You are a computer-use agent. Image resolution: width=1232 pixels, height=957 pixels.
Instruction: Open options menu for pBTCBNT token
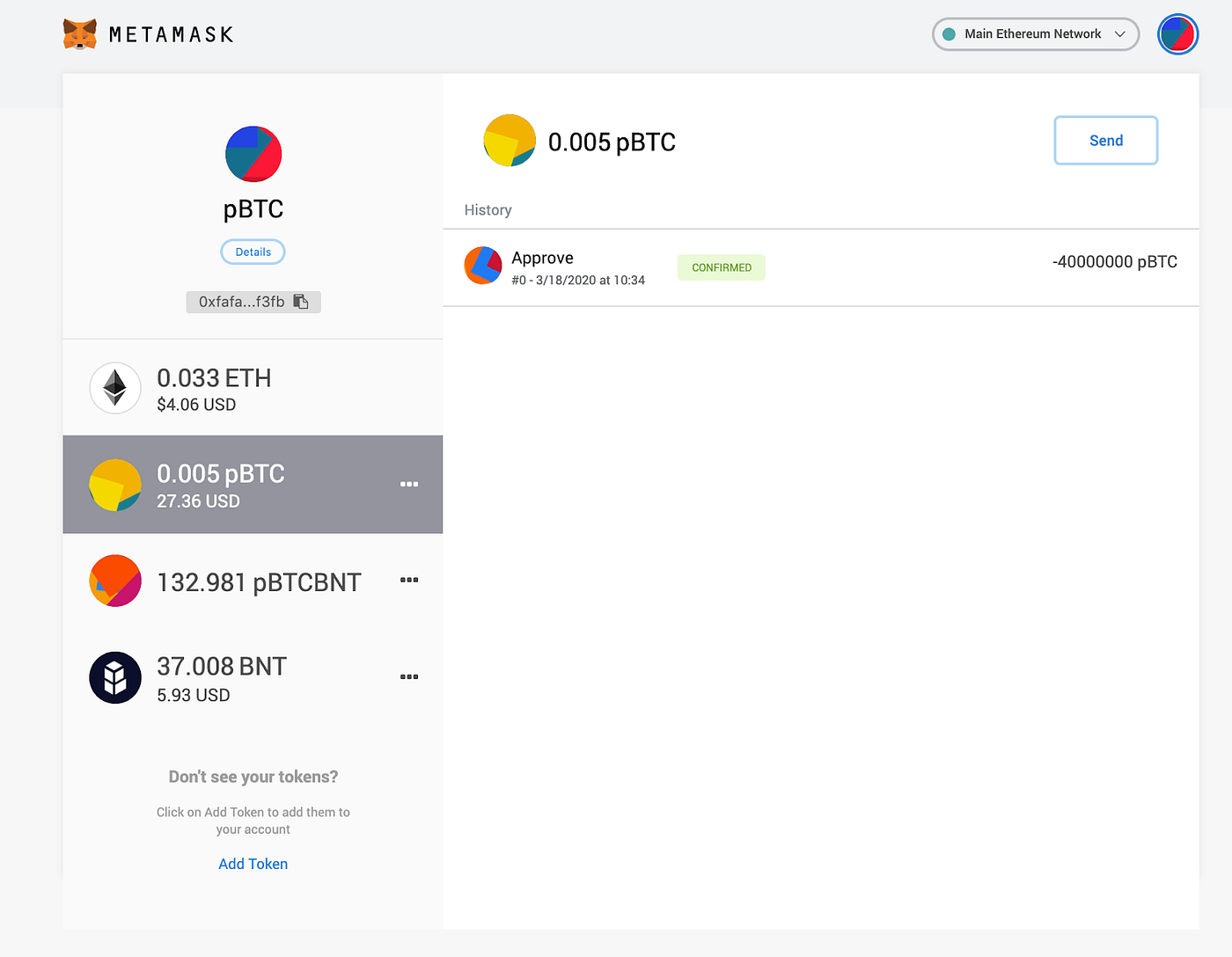pos(409,581)
